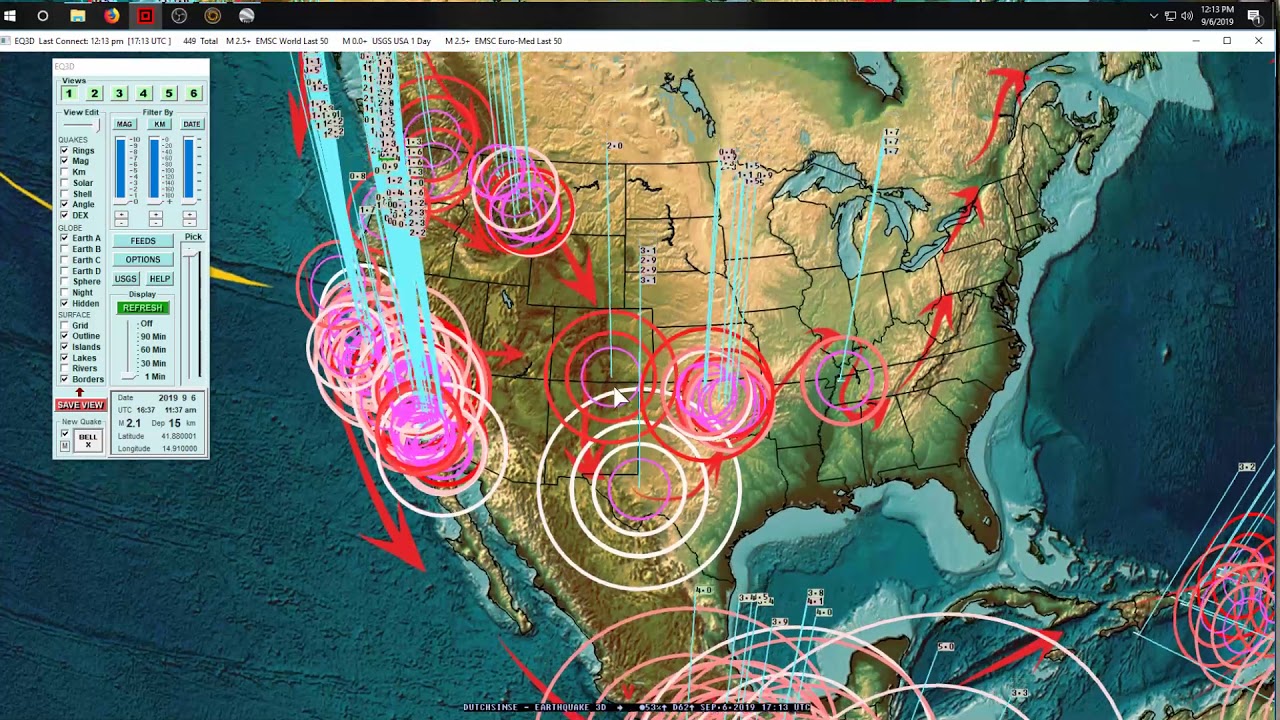Screen dimensions: 1280x720
Task: Filter quakes by DATE button
Action: [x=192, y=124]
